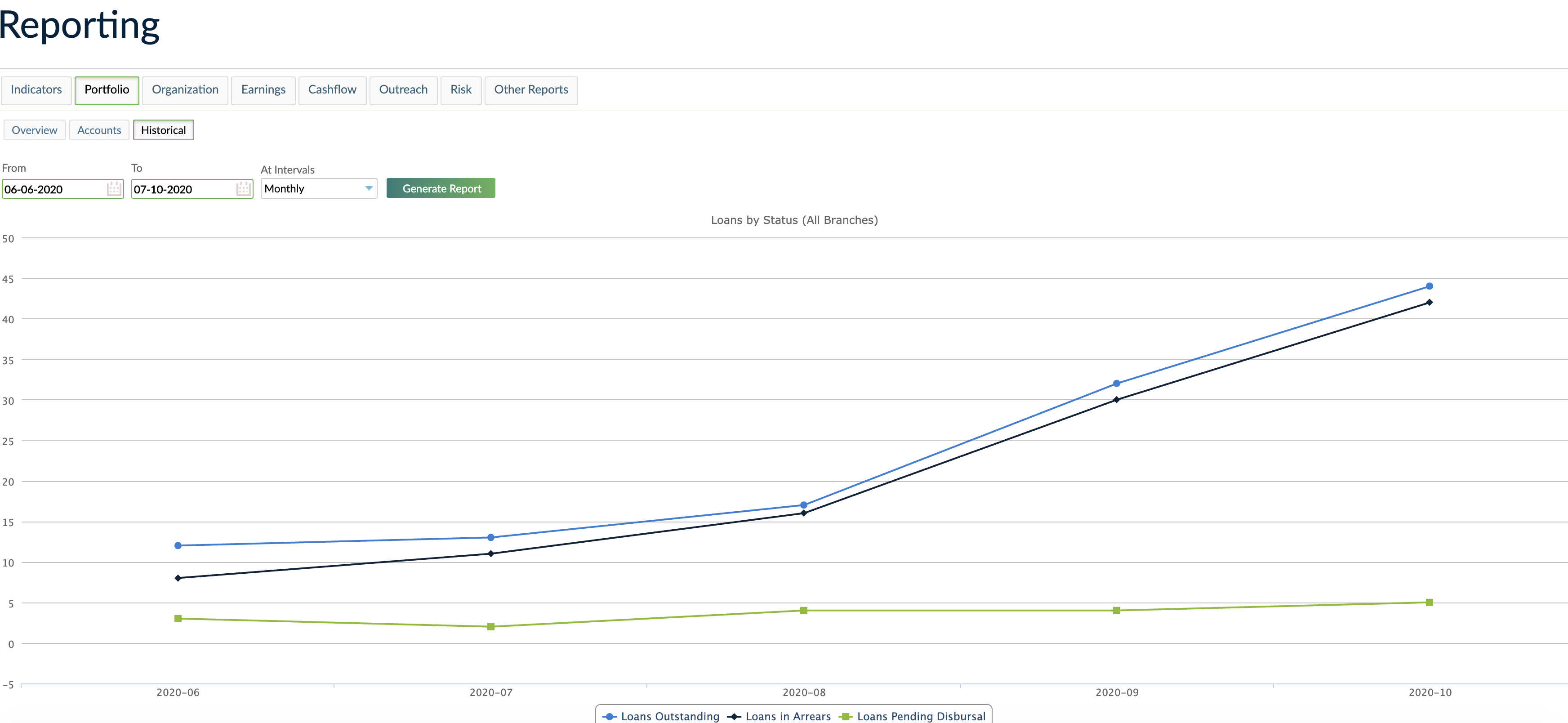The width and height of the screenshot is (1568, 723).
Task: Click the 2020-10 Loans Outstanding data point
Action: 1429,286
